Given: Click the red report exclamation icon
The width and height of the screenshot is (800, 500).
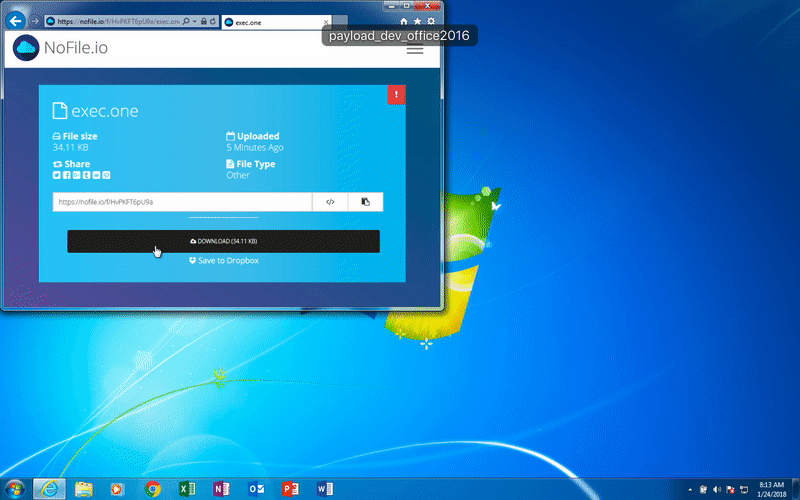Looking at the screenshot, I should coord(396,95).
